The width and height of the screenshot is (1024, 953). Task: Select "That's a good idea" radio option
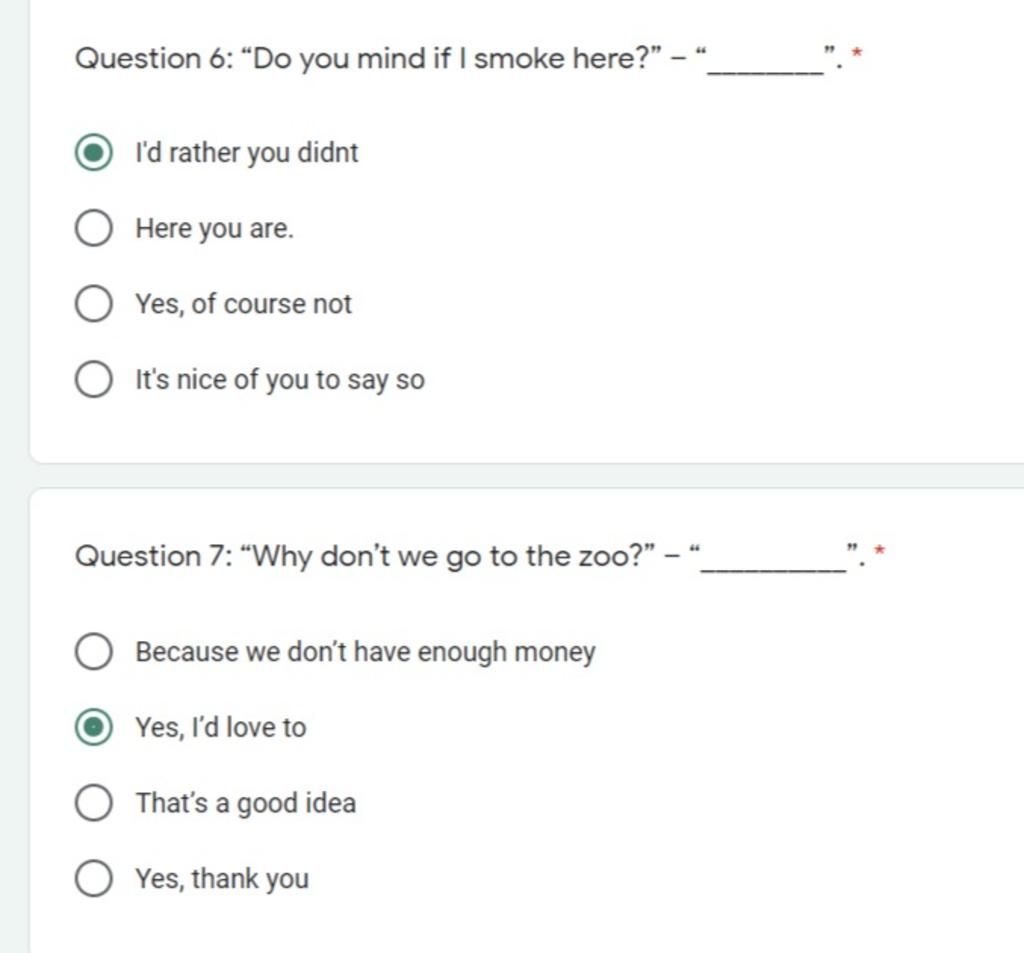pyautogui.click(x=93, y=803)
